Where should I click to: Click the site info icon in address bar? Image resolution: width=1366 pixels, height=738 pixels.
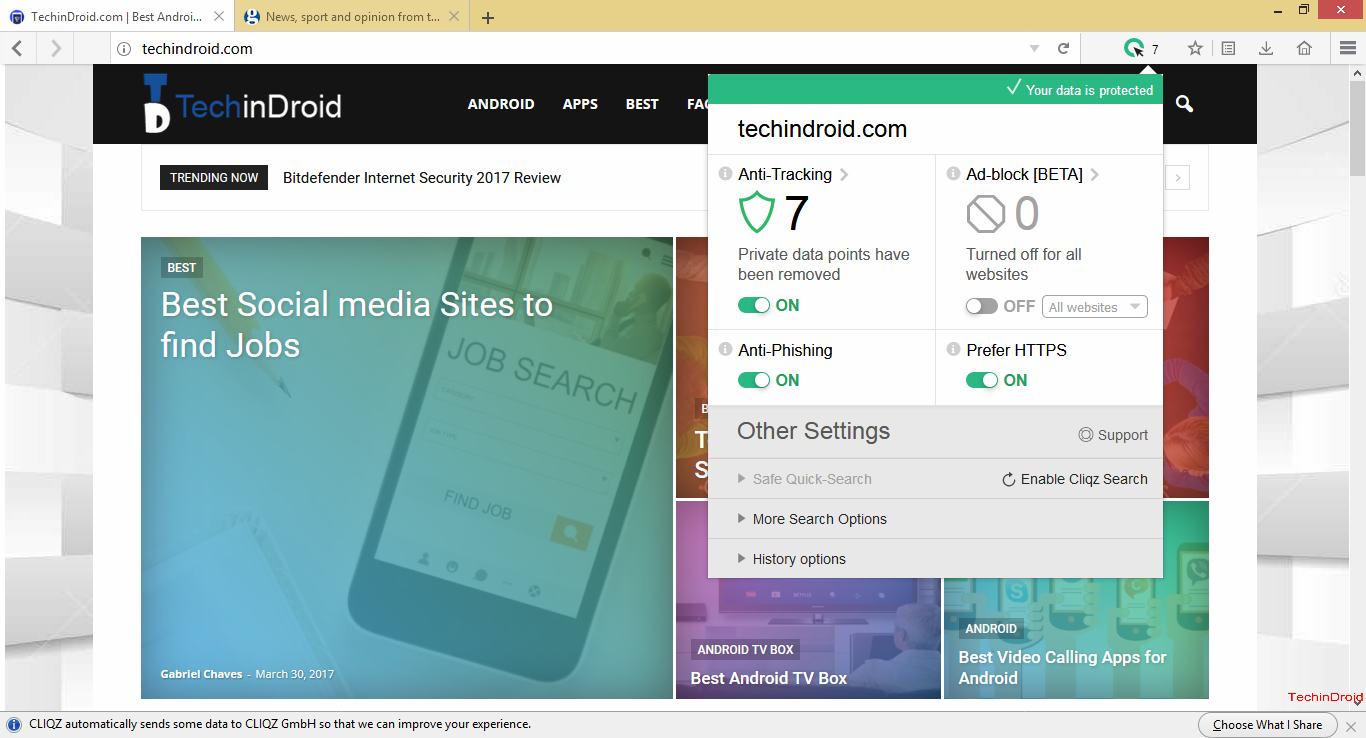tap(124, 48)
